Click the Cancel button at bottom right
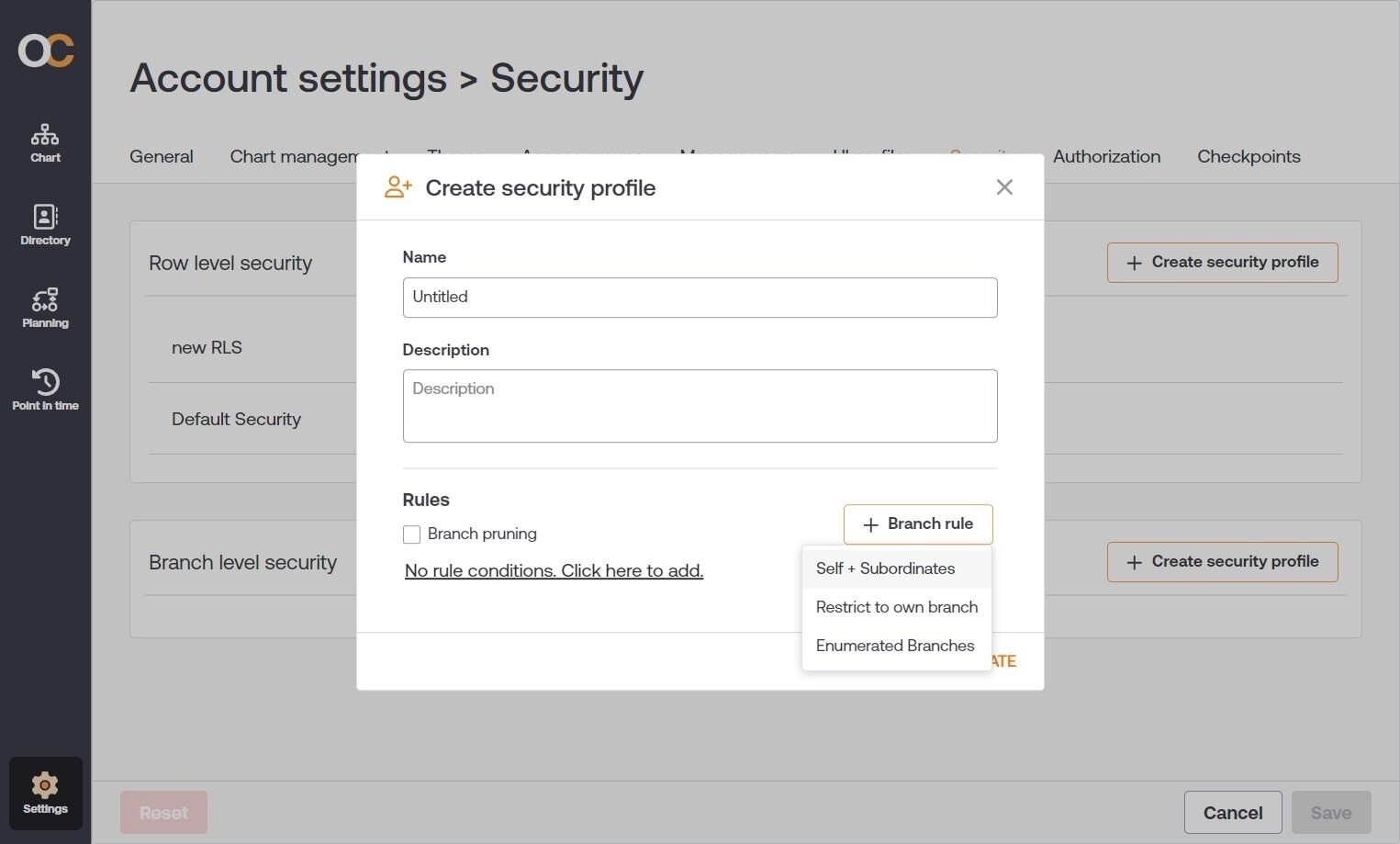 (1233, 813)
